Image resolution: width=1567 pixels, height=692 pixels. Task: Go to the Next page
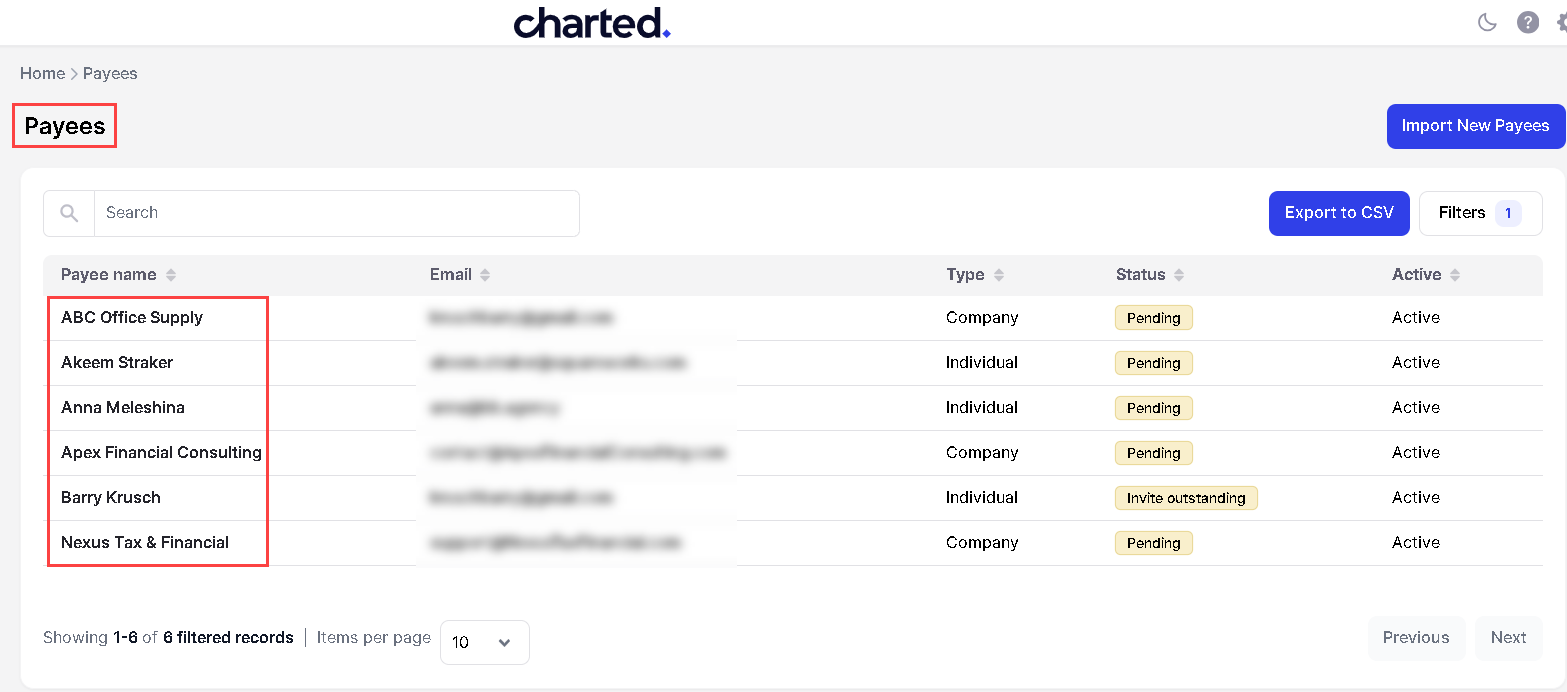1507,638
